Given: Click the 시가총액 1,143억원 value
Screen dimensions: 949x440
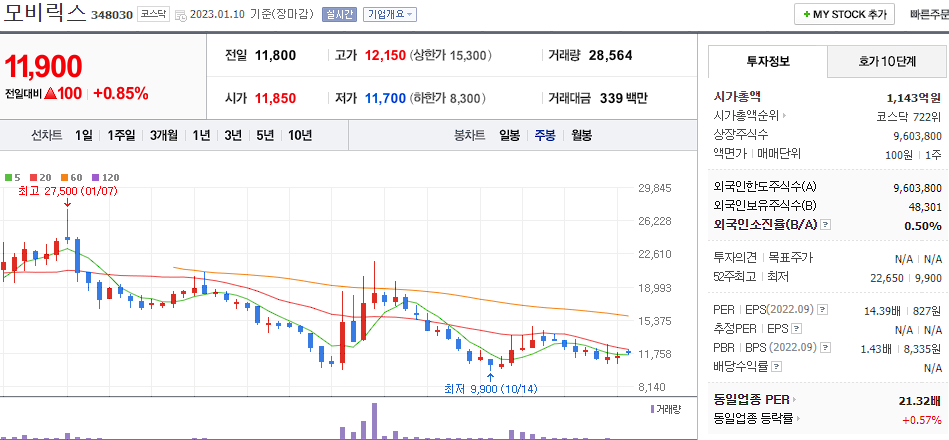Looking at the screenshot, I should pyautogui.click(x=914, y=97).
